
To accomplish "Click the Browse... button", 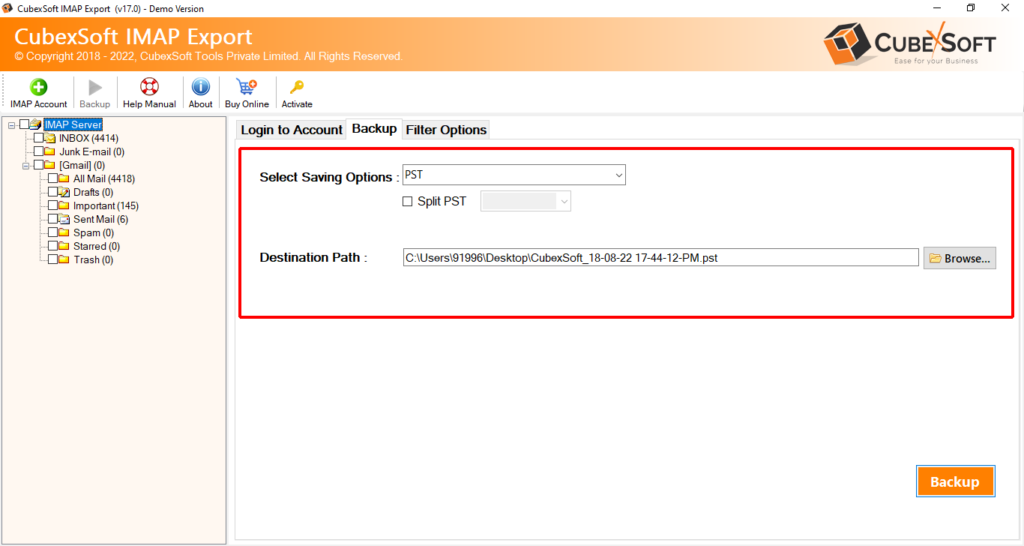I will pos(959,259).
